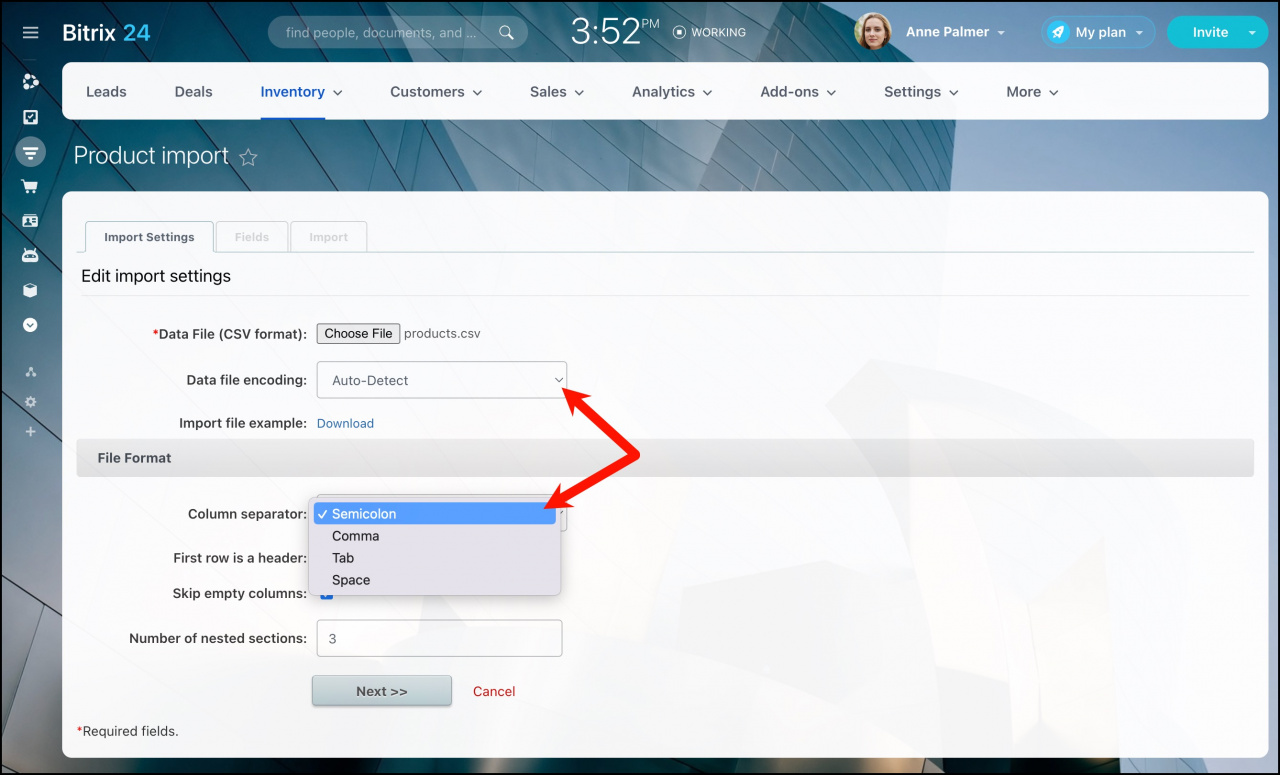
Task: Open the Customers menu
Action: (436, 91)
